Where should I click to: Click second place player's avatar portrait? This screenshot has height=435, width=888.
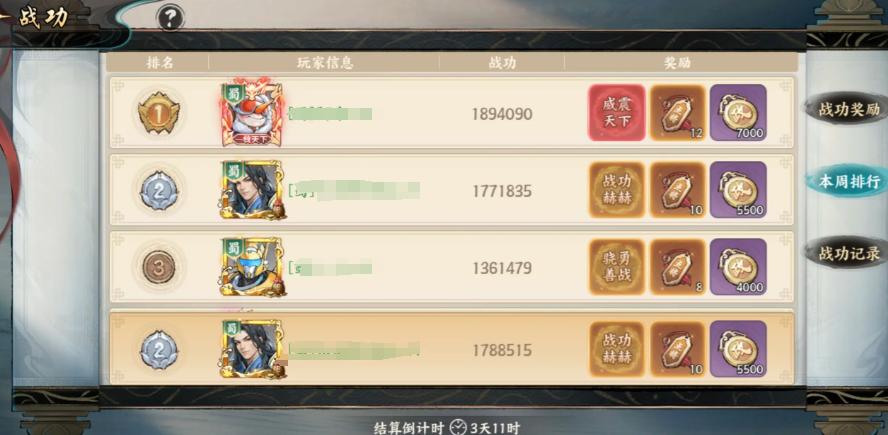tap(252, 190)
